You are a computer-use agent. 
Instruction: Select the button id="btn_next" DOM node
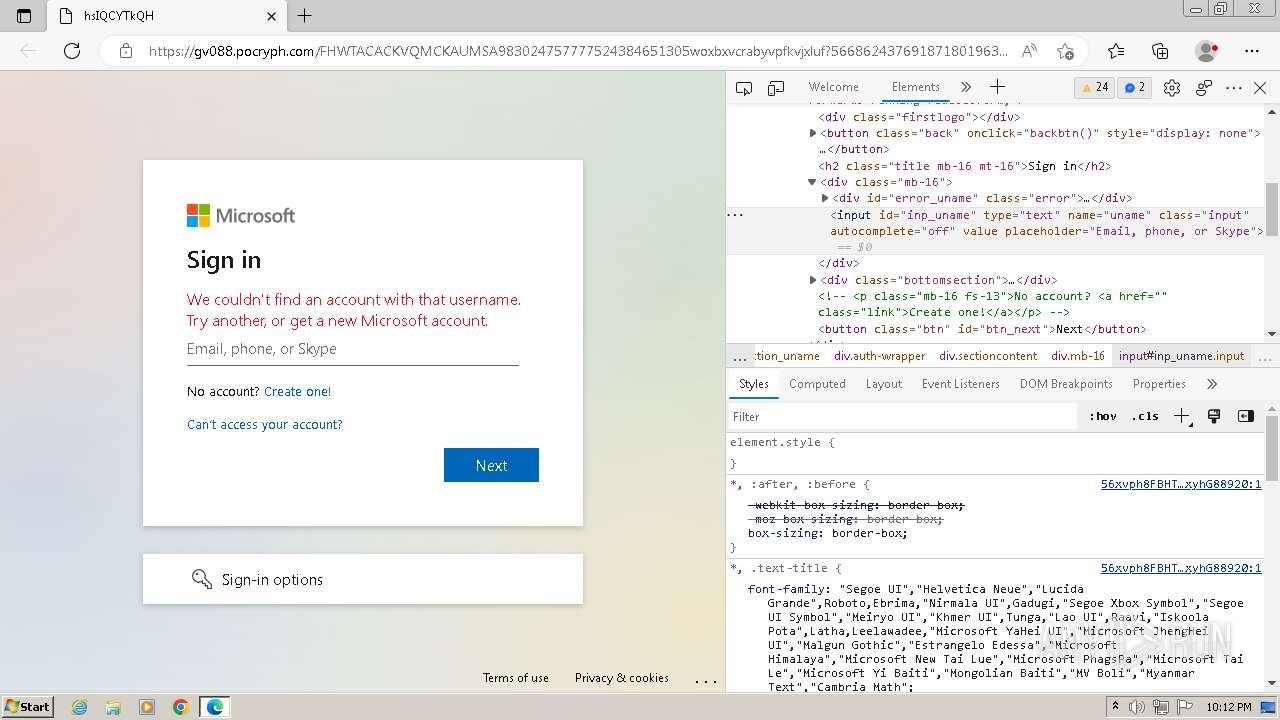[982, 329]
